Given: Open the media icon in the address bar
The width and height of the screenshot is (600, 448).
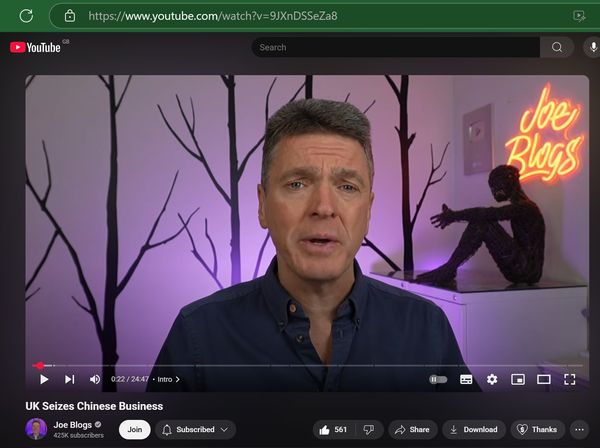Looking at the screenshot, I should tap(579, 16).
